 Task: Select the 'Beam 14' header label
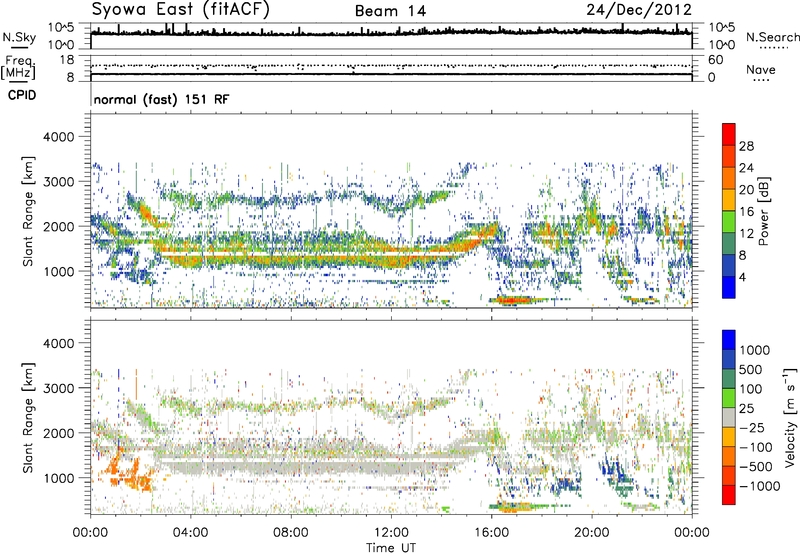(390, 11)
